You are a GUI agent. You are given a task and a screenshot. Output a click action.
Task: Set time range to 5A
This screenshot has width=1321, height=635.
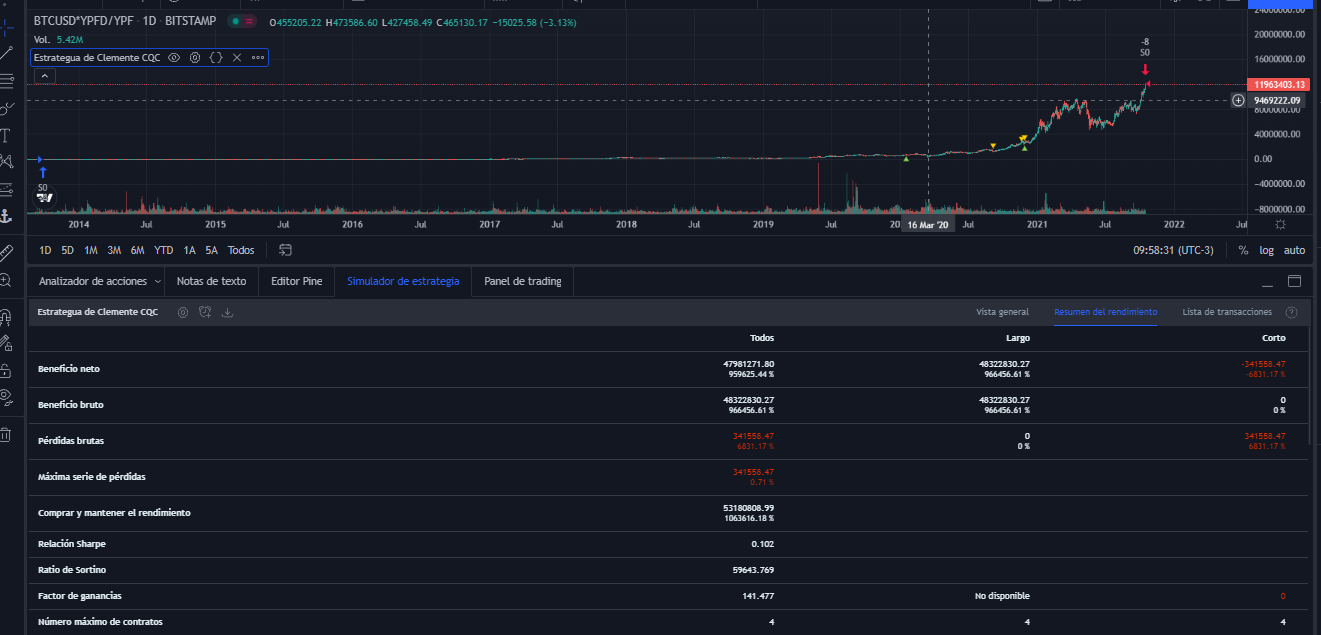pos(211,250)
